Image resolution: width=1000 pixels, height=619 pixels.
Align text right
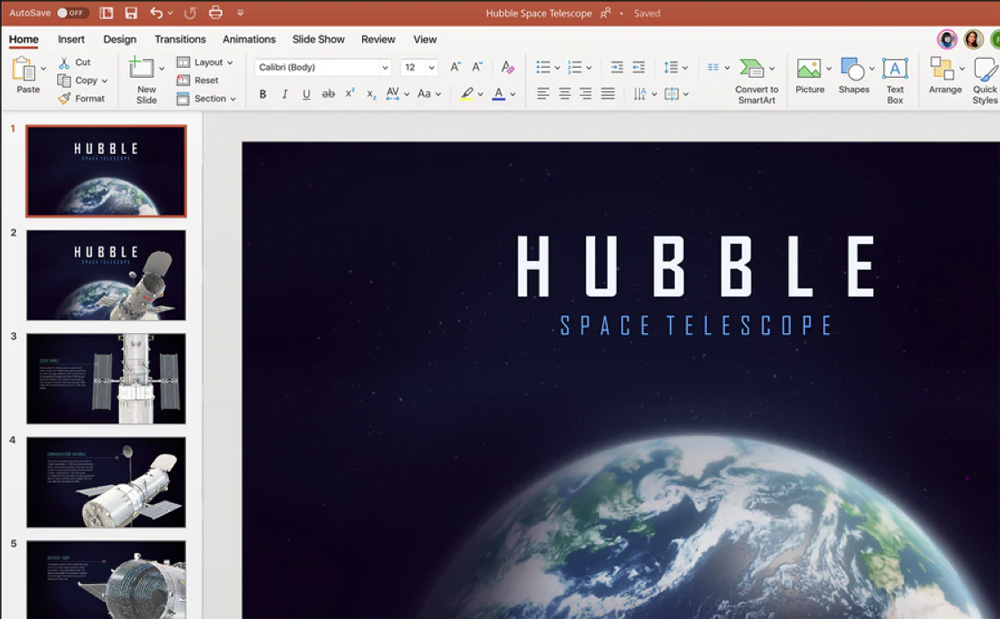tap(586, 94)
